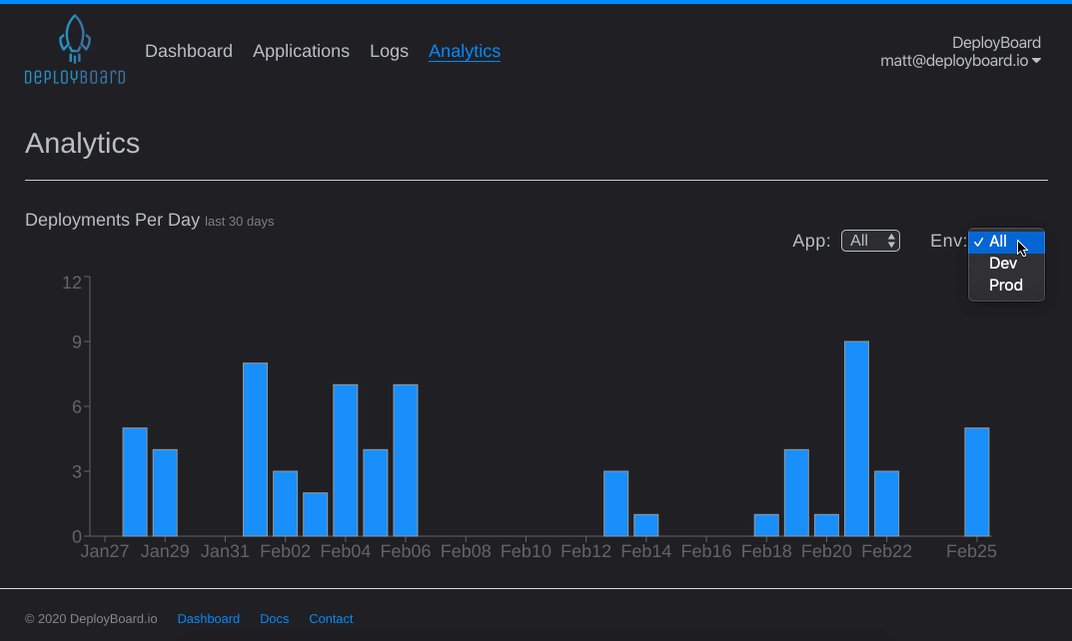Go to Applications in top navigation
The width and height of the screenshot is (1072, 641).
coord(301,51)
